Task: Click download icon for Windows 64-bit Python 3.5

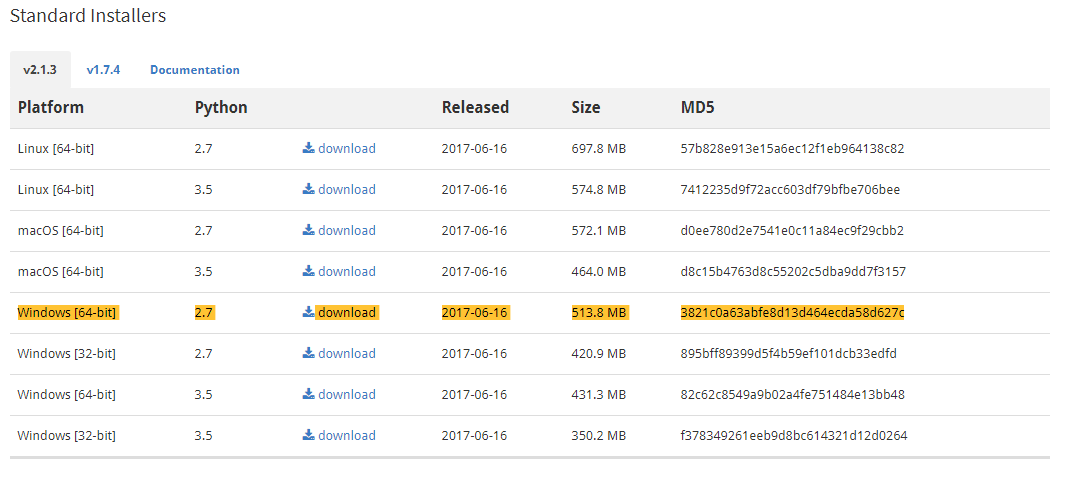Action: click(x=308, y=394)
